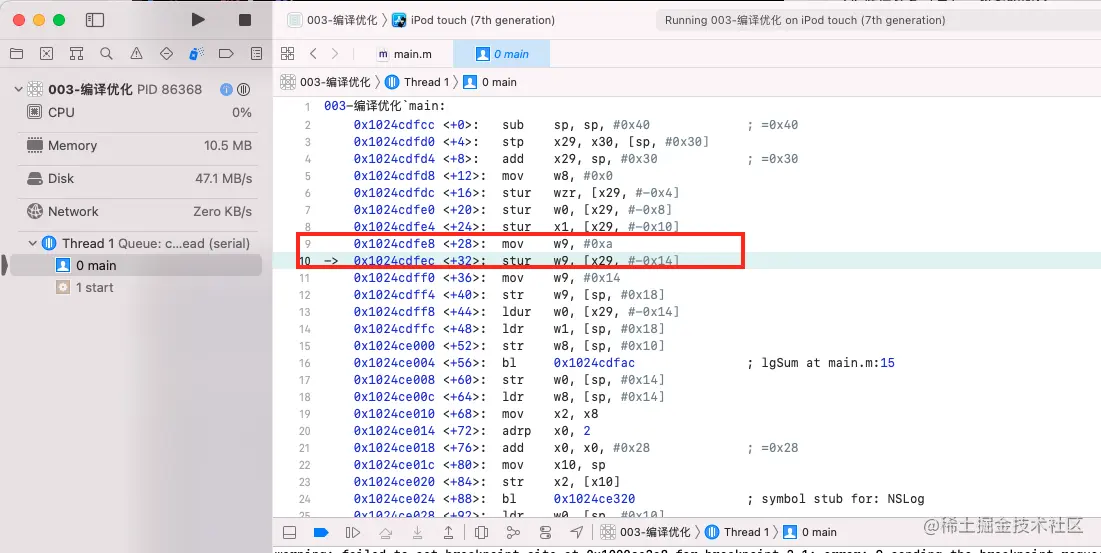Click line number 16 in the gutter

click(x=305, y=363)
